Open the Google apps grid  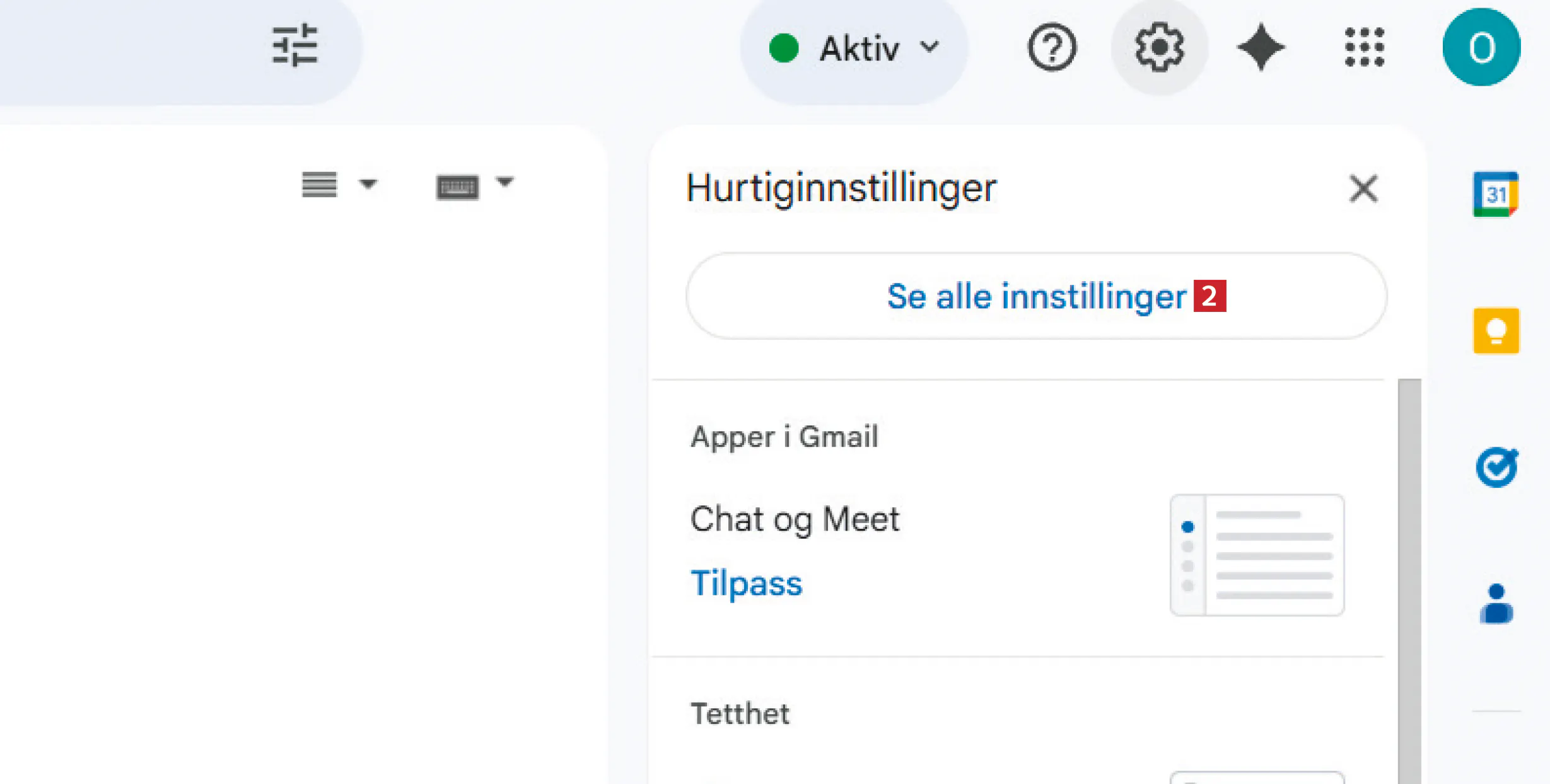(x=1364, y=47)
